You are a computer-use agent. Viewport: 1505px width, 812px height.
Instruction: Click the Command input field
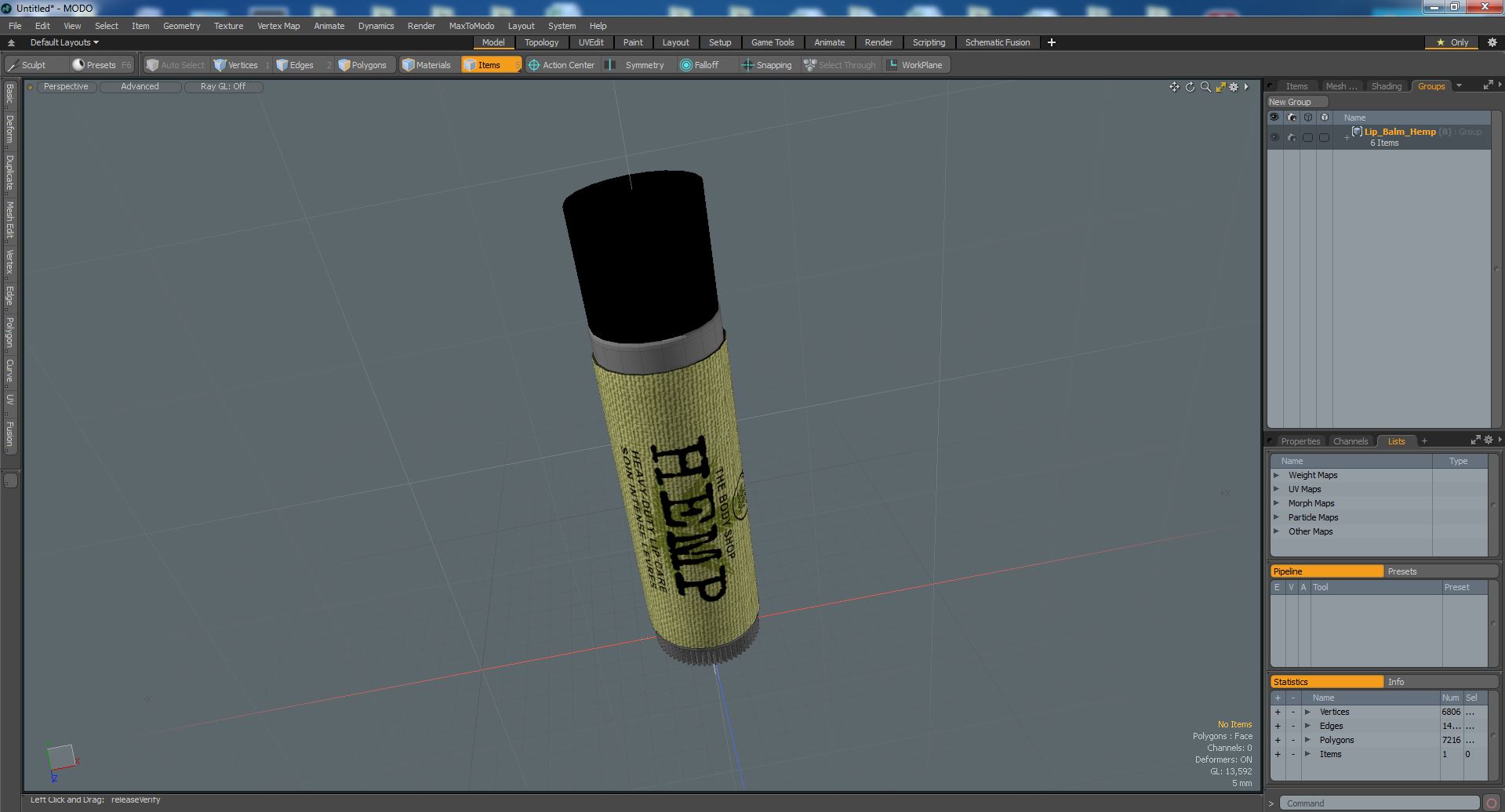(1380, 803)
